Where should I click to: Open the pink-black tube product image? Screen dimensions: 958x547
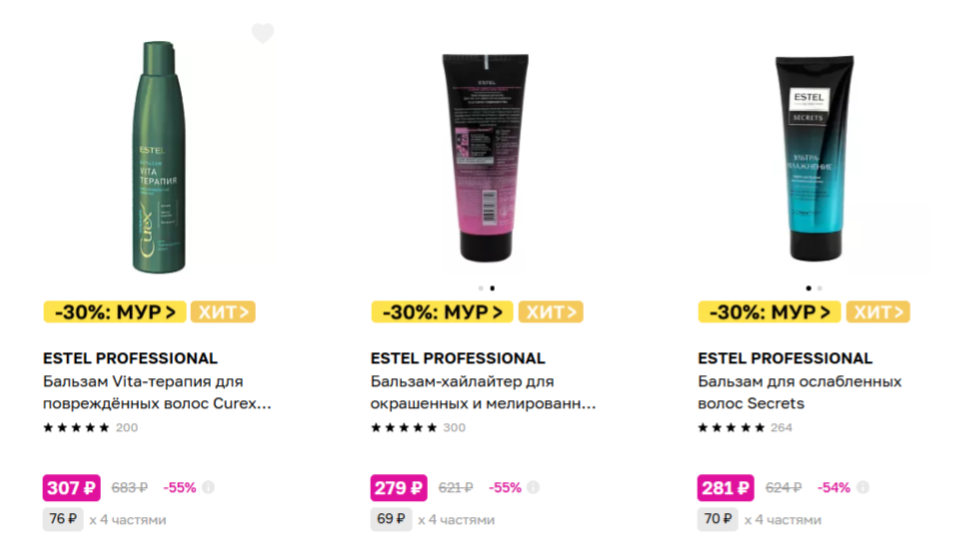(x=486, y=158)
